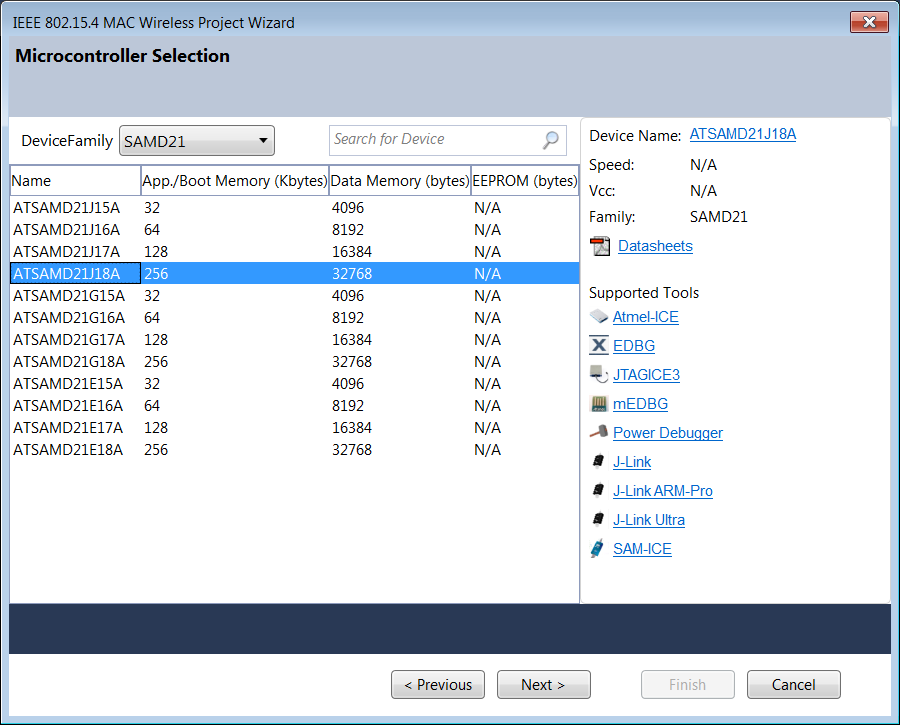
Task: Click the Search for Device field
Action: (x=448, y=140)
